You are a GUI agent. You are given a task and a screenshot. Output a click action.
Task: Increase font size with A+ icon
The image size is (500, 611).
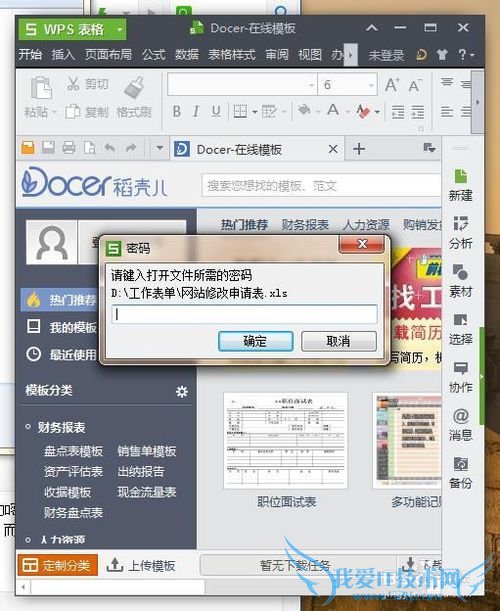click(392, 85)
